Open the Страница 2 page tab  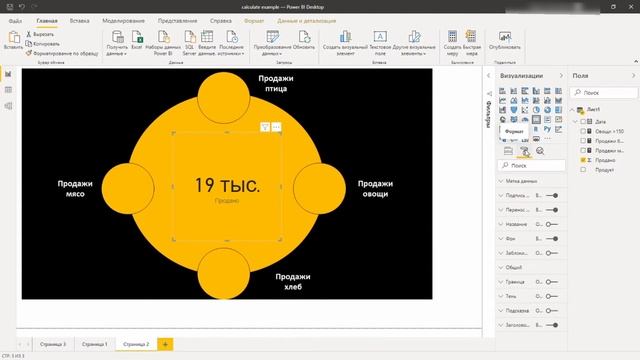coord(136,344)
